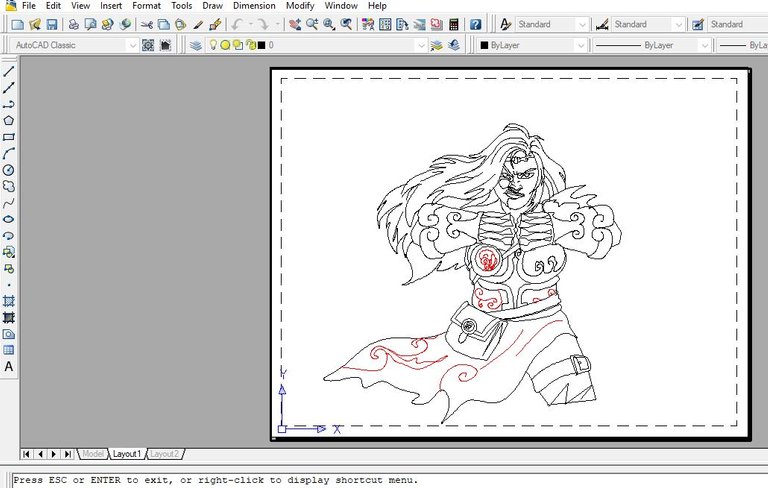This screenshot has height=488, width=768.
Task: Open the Dimension Style Standard dropdown
Action: pos(678,24)
